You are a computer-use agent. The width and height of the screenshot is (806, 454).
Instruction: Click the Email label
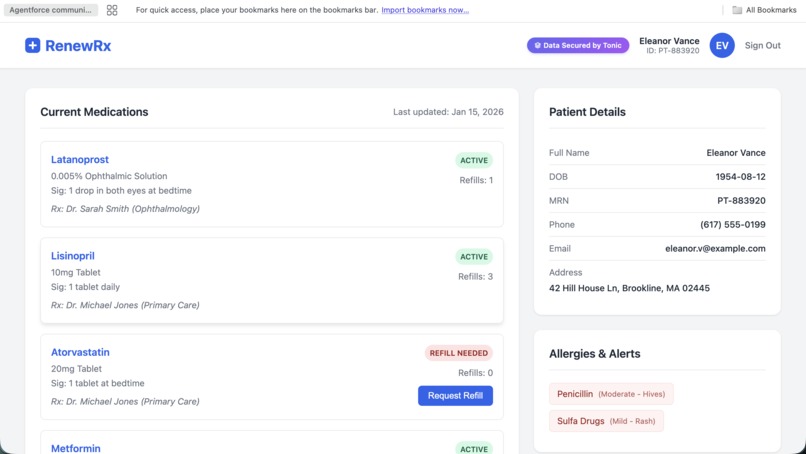560,248
